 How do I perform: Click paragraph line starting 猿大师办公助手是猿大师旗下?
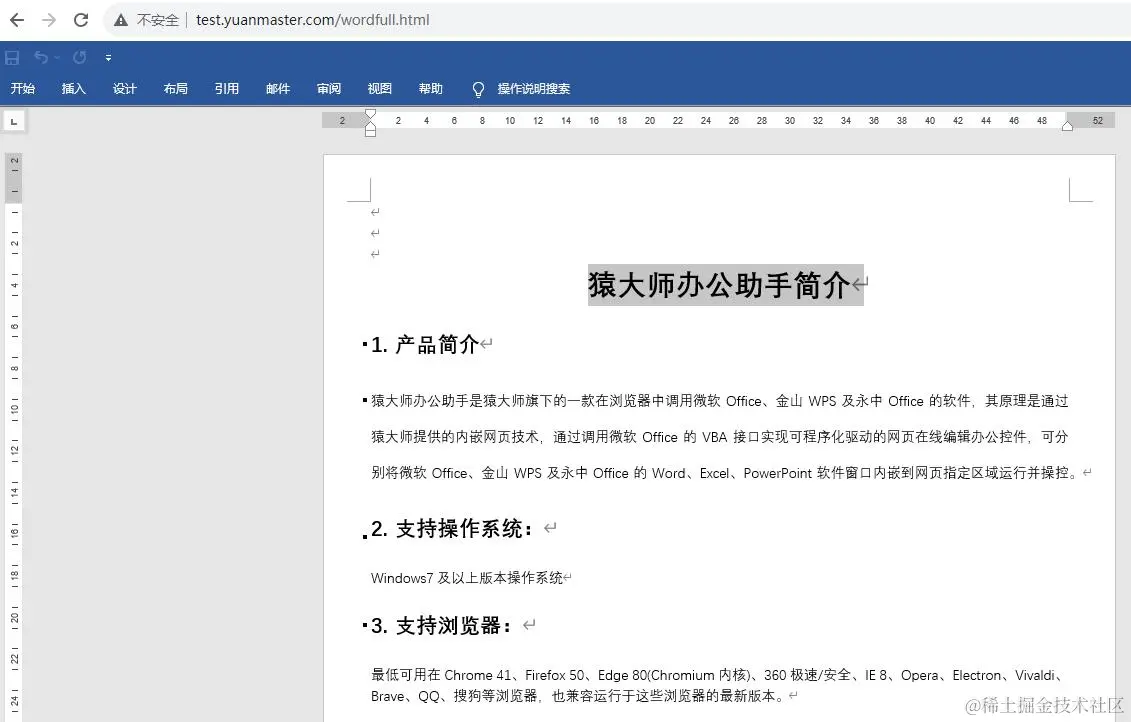coord(719,401)
